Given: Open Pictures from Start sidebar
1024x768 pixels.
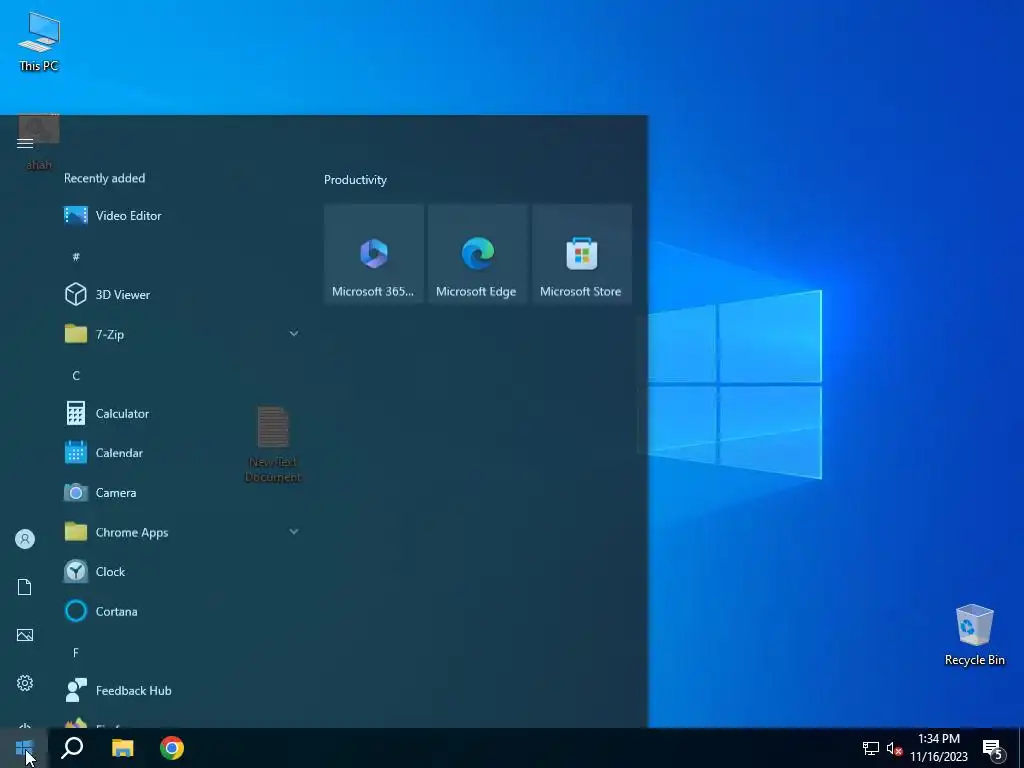Looking at the screenshot, I should coord(25,635).
